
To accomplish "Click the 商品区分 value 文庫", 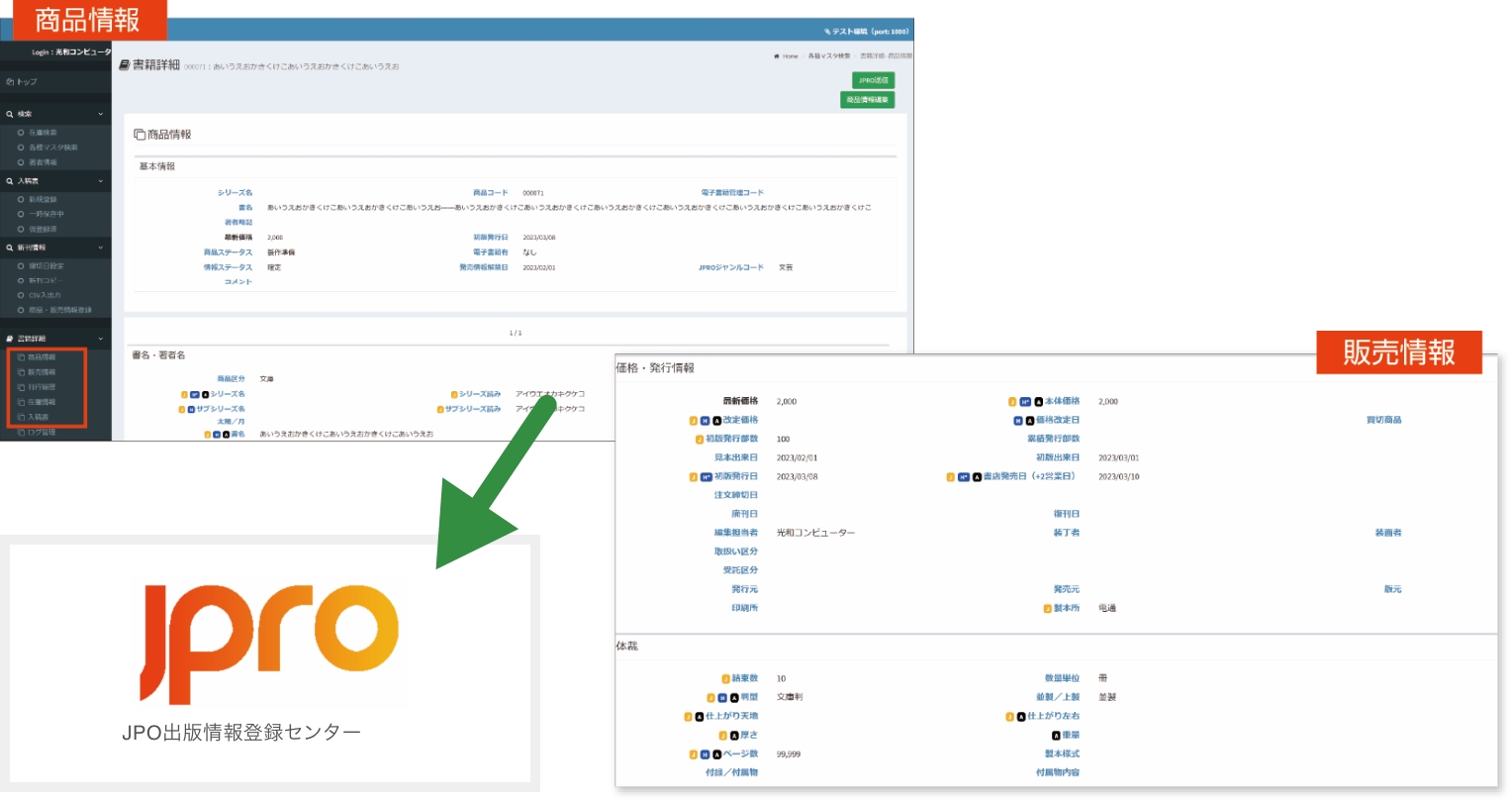I will pos(266,379).
